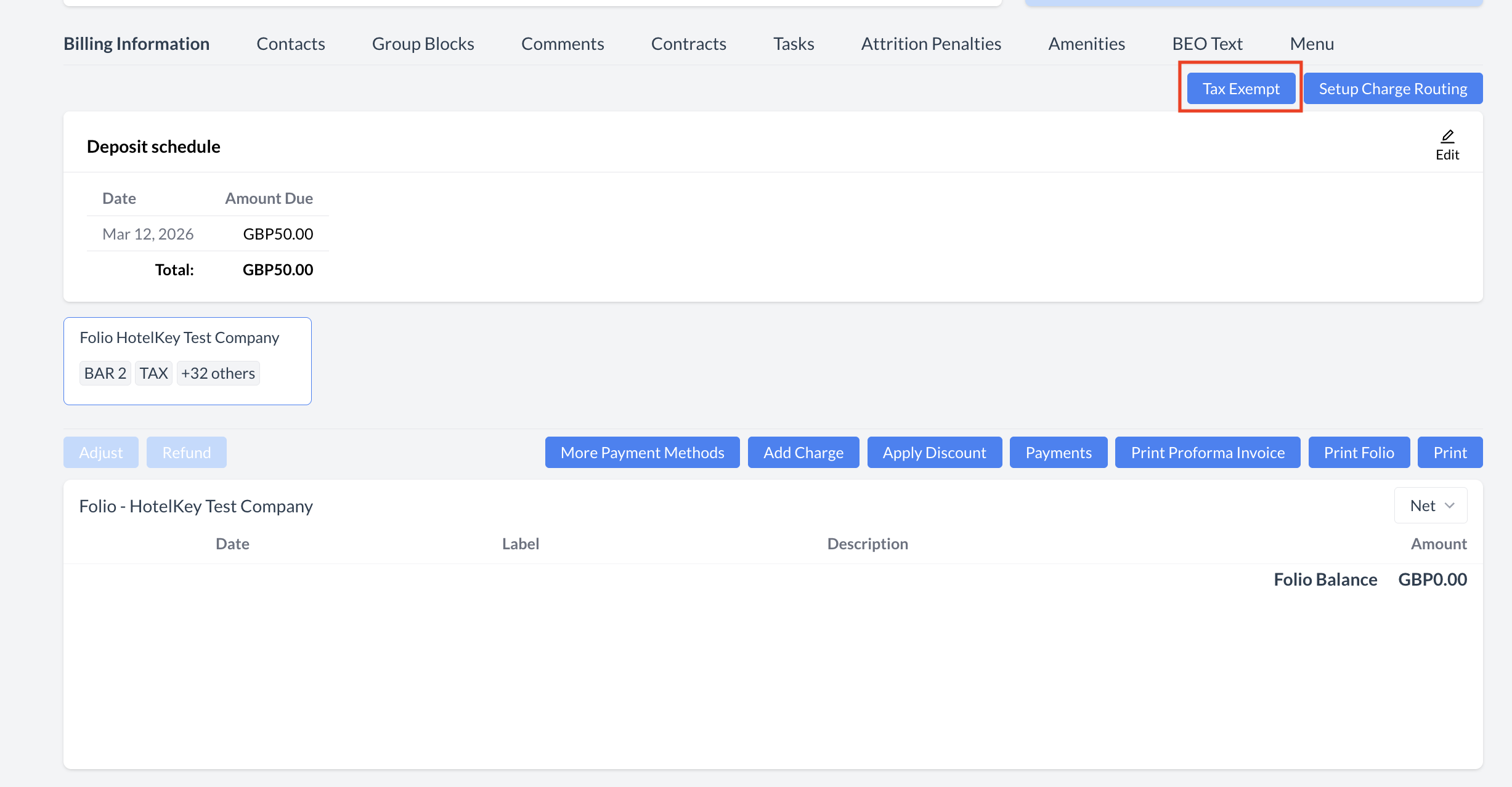Open More Payment Methods
1512x787 pixels.
[642, 453]
